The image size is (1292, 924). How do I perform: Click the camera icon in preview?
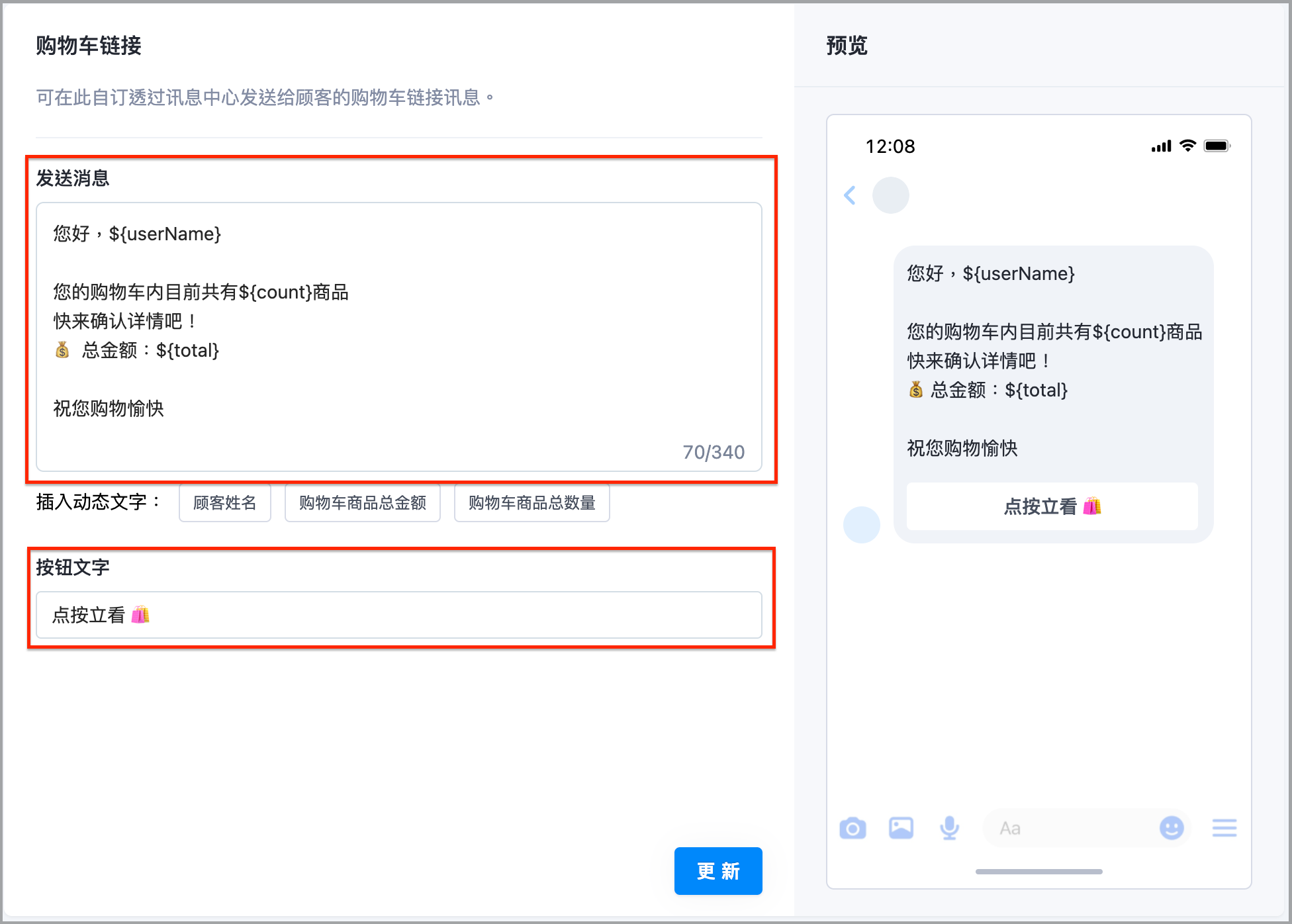[x=853, y=828]
